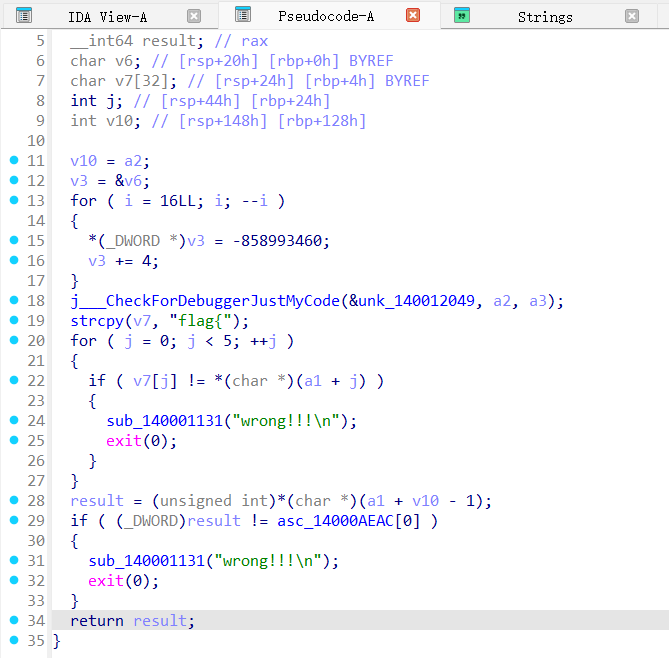Toggle breakpoint dot on line 11
The image size is (669, 658).
13,160
